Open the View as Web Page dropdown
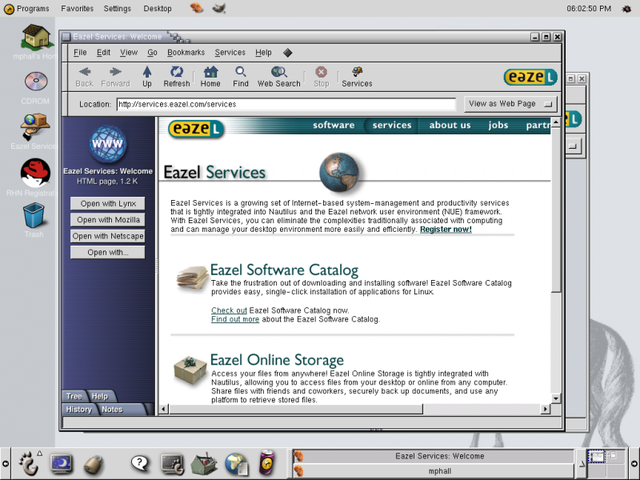The height and width of the screenshot is (480, 640). click(x=510, y=104)
